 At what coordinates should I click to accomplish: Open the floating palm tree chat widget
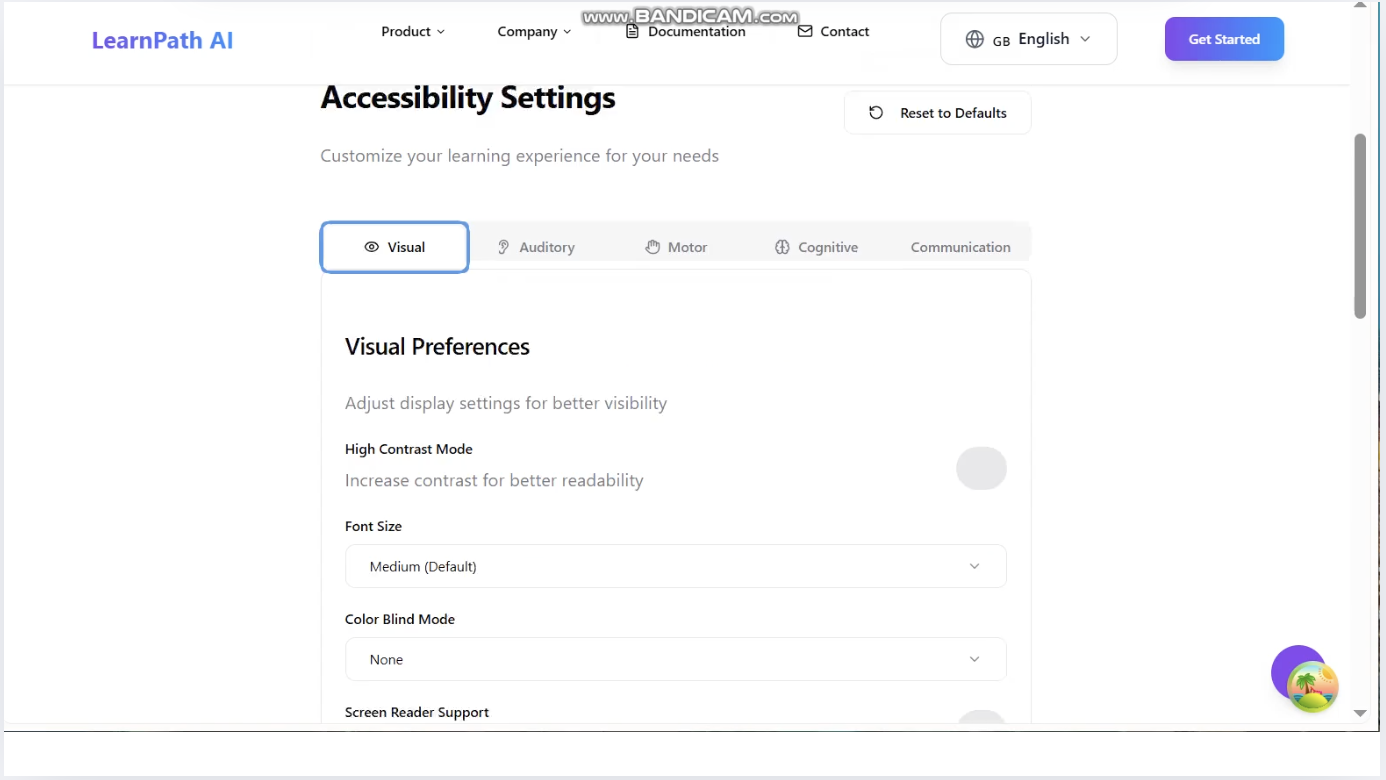pyautogui.click(x=1312, y=687)
